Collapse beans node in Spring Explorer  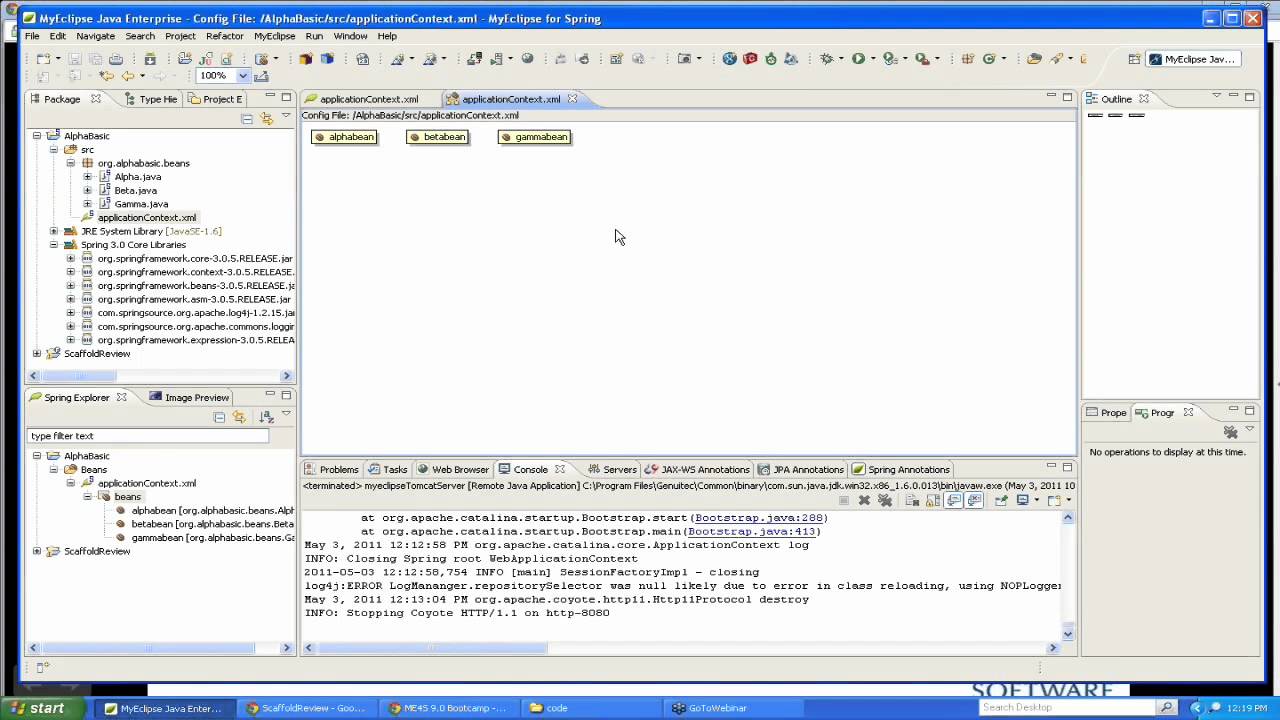tap(87, 497)
